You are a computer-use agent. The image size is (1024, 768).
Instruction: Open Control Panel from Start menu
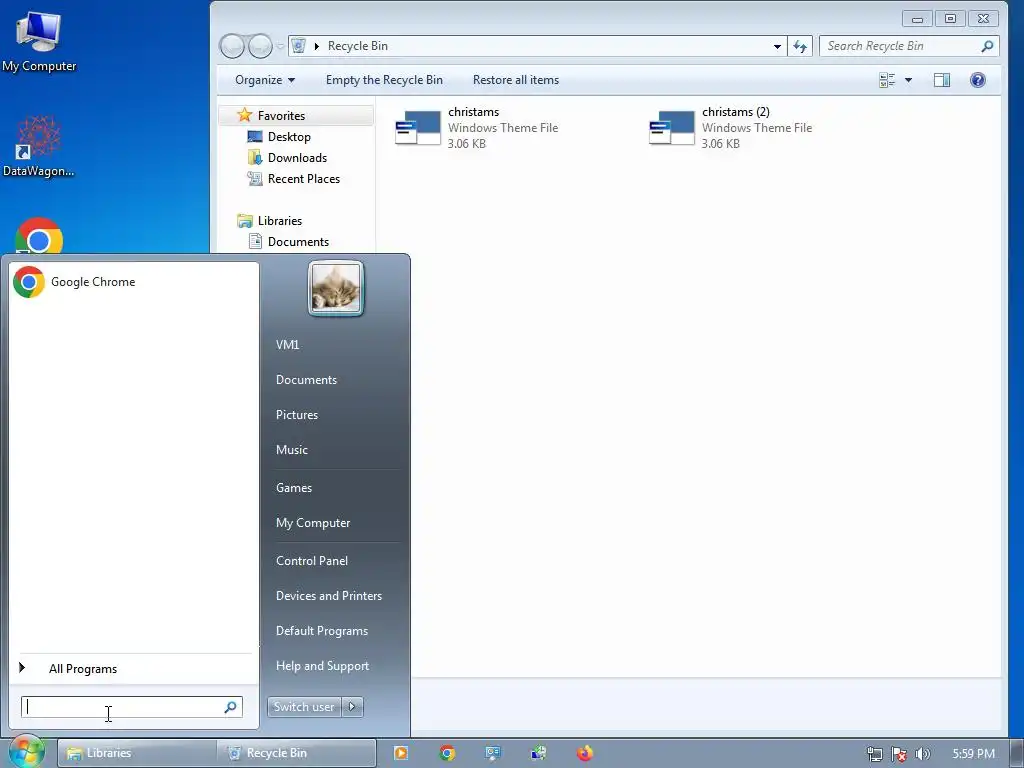[x=312, y=561]
